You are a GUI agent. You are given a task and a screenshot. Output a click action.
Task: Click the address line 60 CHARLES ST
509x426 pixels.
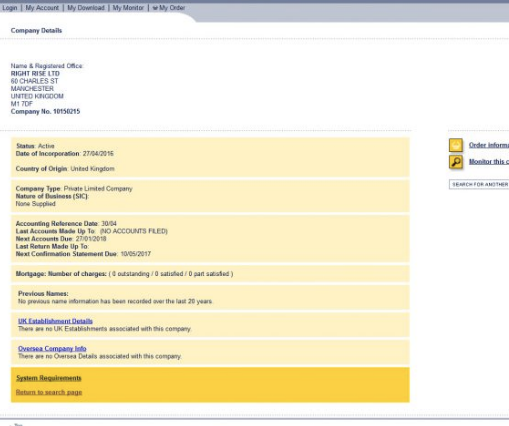[x=34, y=81]
